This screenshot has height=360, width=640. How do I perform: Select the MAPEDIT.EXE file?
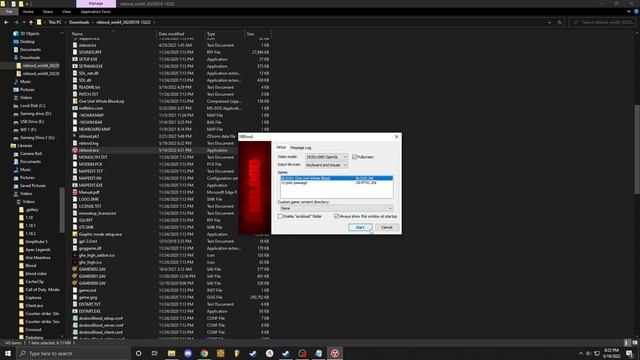click(x=90, y=185)
